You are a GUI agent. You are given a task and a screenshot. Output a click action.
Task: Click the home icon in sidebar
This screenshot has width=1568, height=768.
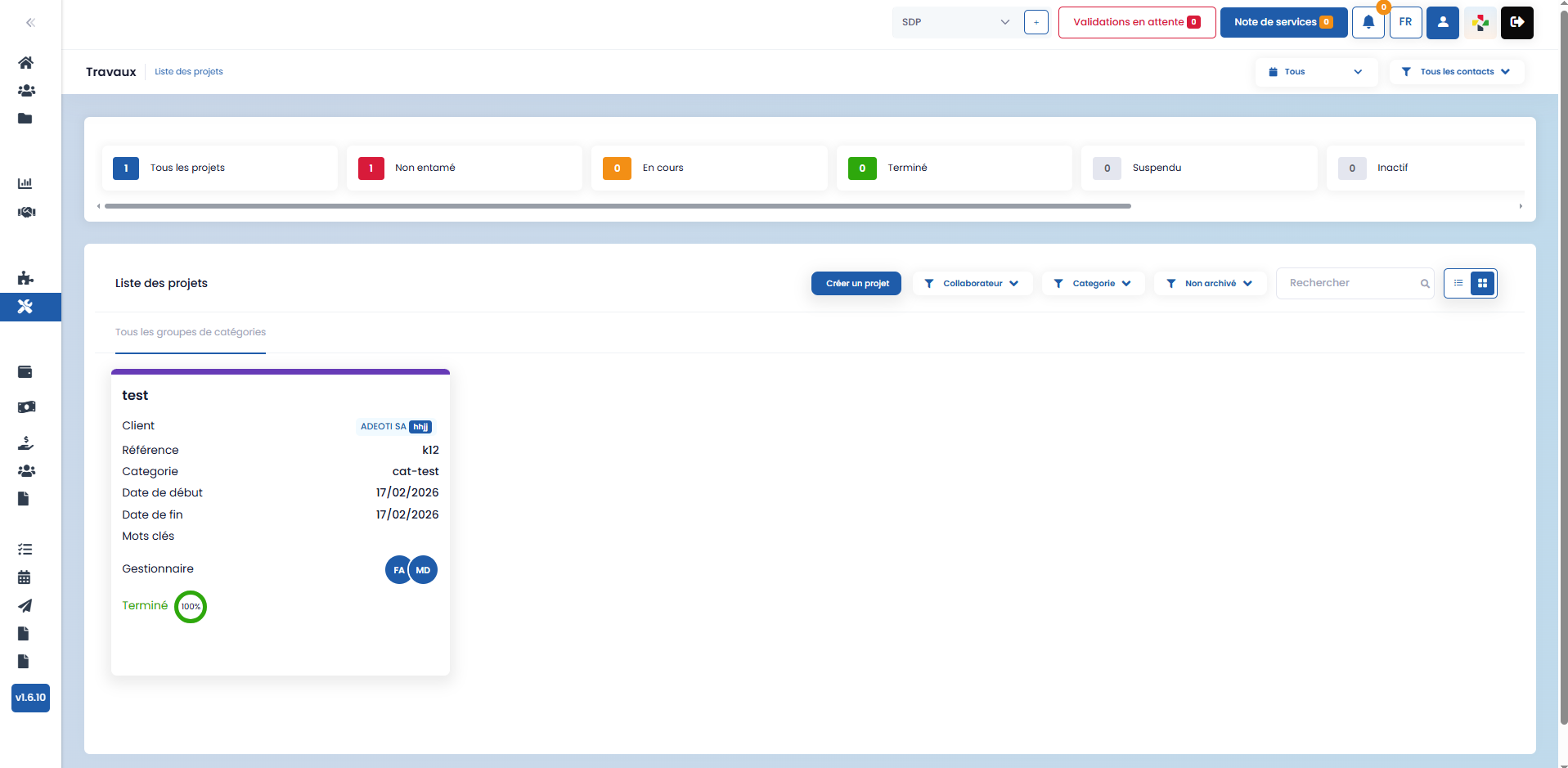[26, 63]
